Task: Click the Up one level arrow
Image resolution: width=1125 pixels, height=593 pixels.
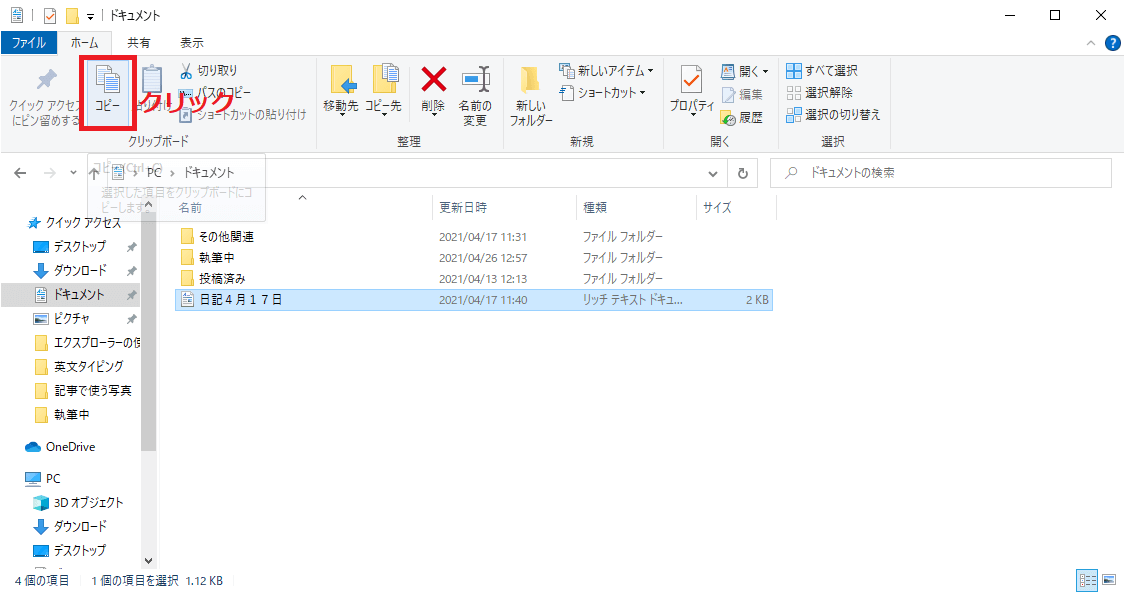Action: pyautogui.click(x=94, y=173)
